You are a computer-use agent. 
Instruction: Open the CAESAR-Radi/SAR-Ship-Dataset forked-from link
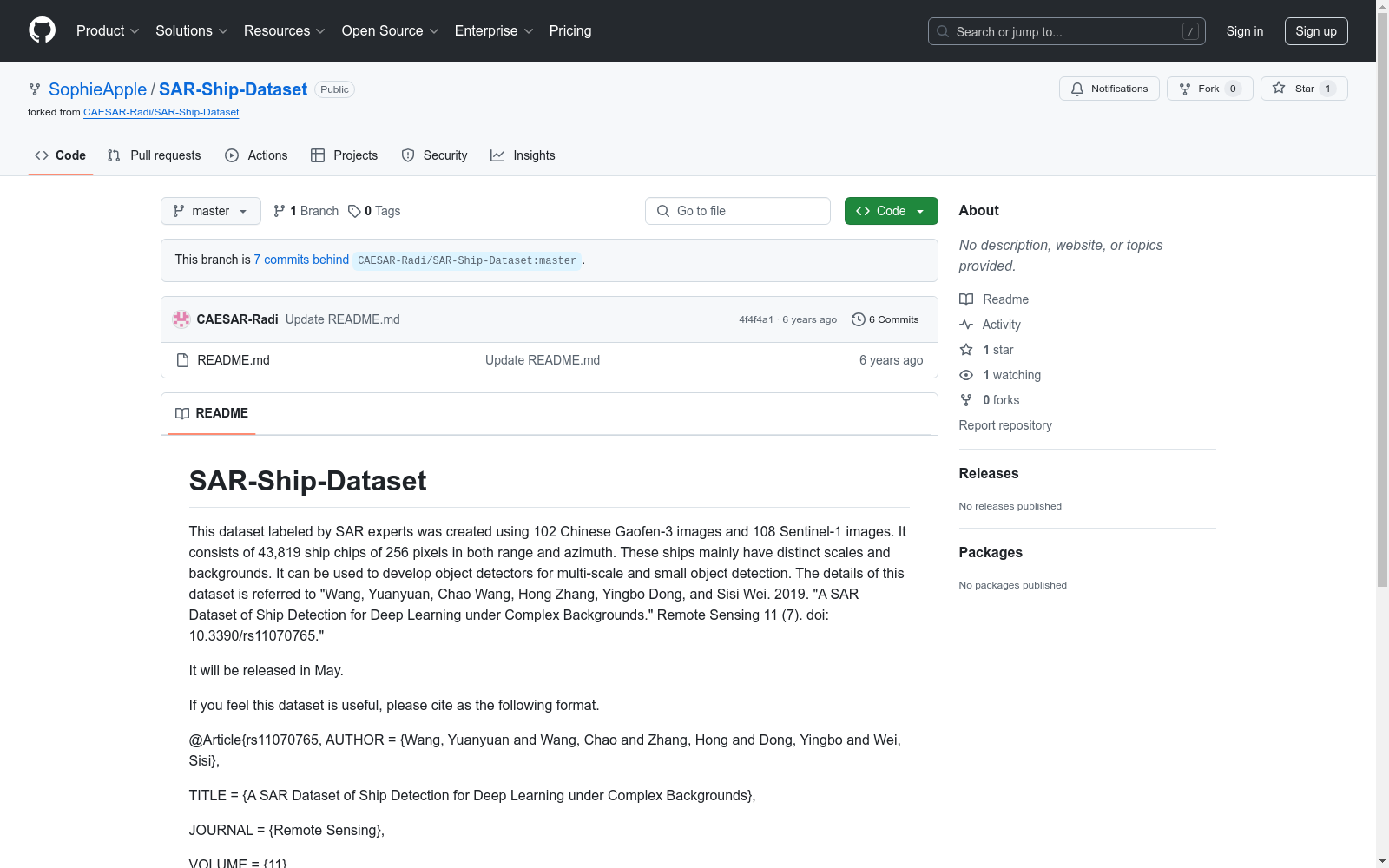(161, 112)
